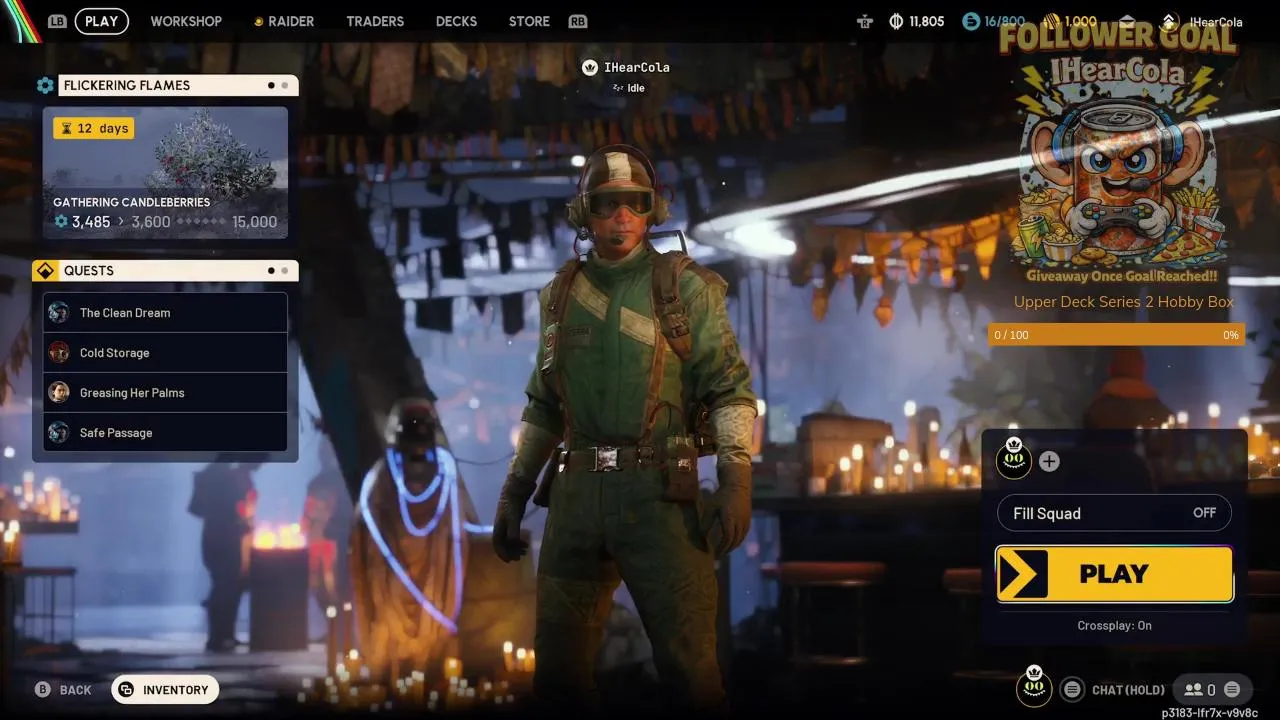Click the RB bumper navigation icon
This screenshot has height=720, width=1280.
[x=577, y=21]
